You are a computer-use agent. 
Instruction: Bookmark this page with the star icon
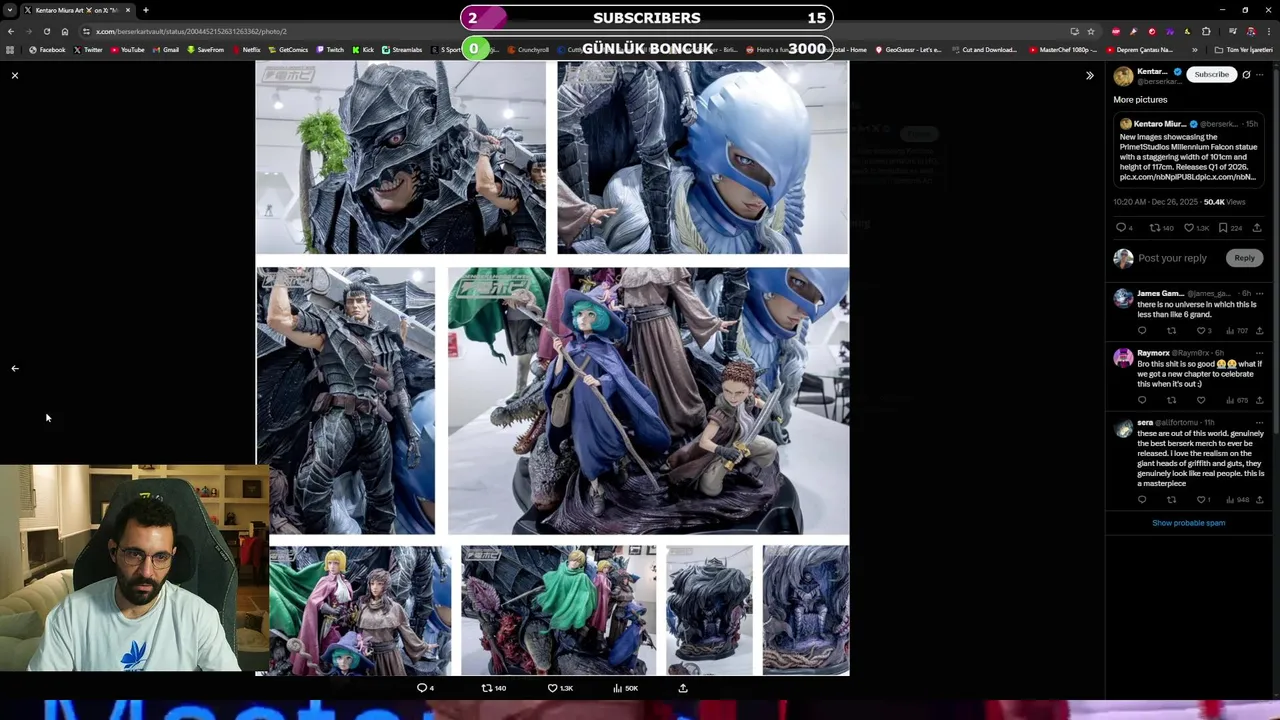coord(1091,31)
